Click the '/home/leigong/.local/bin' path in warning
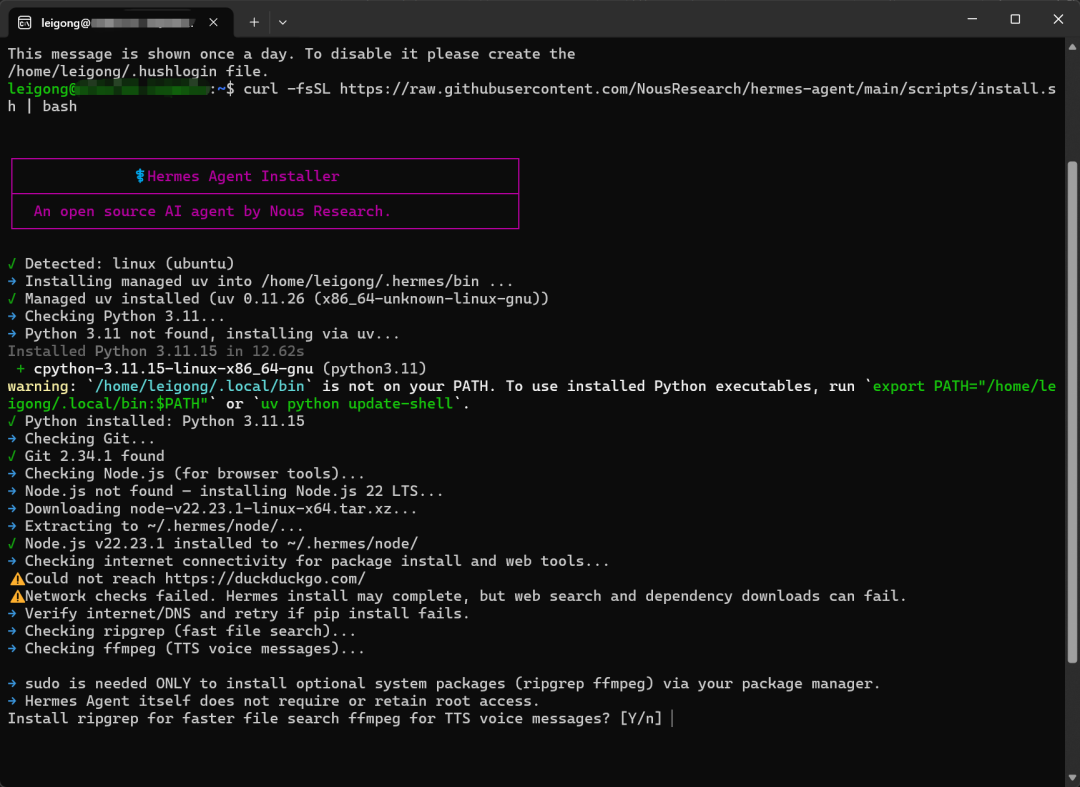Viewport: 1080px width, 787px height. click(x=200, y=386)
